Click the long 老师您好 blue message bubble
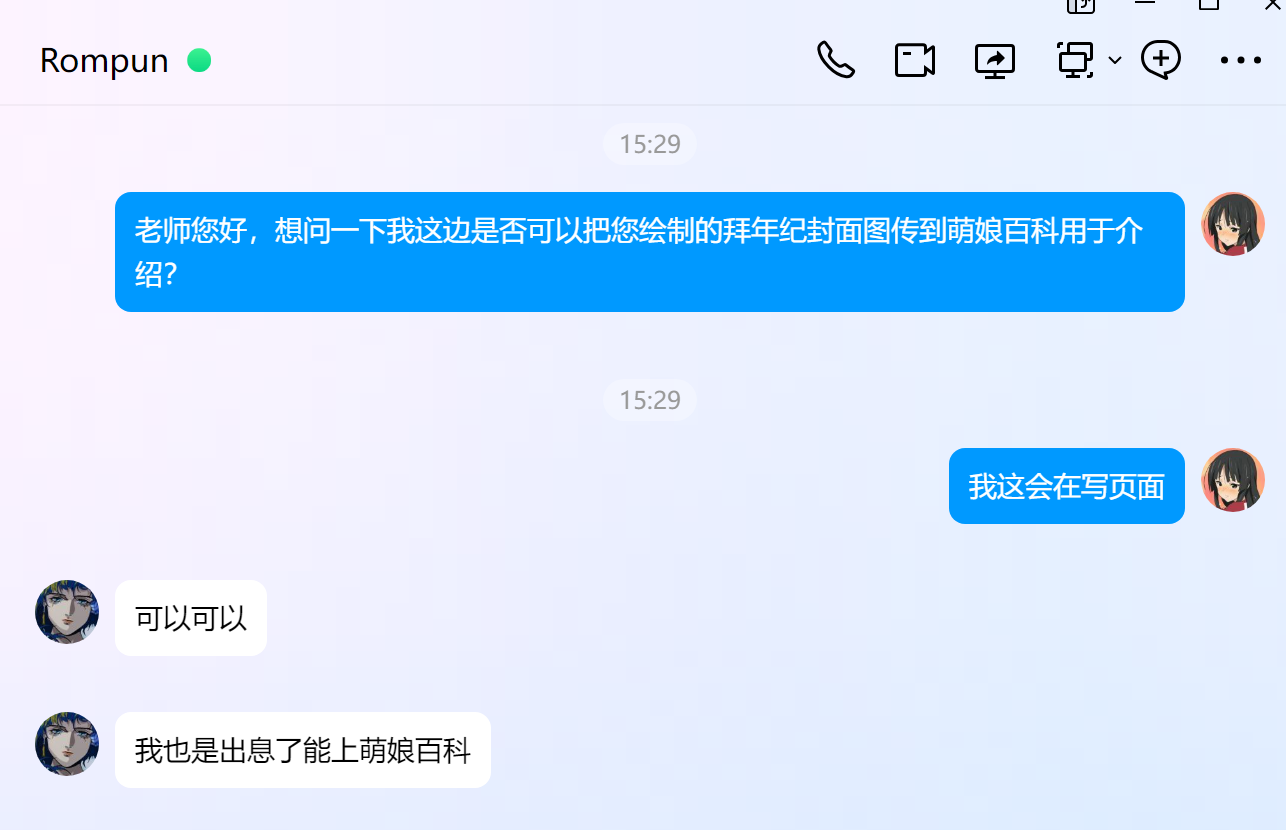 pos(650,252)
